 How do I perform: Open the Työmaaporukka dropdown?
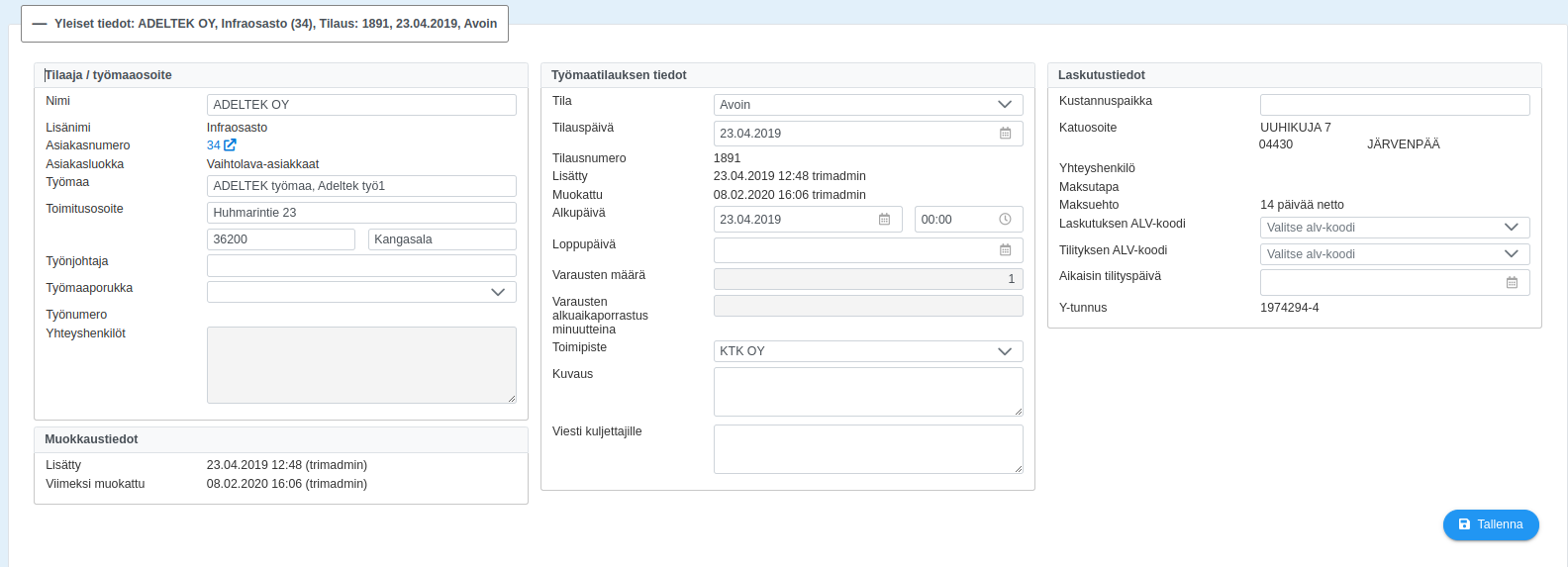click(361, 292)
